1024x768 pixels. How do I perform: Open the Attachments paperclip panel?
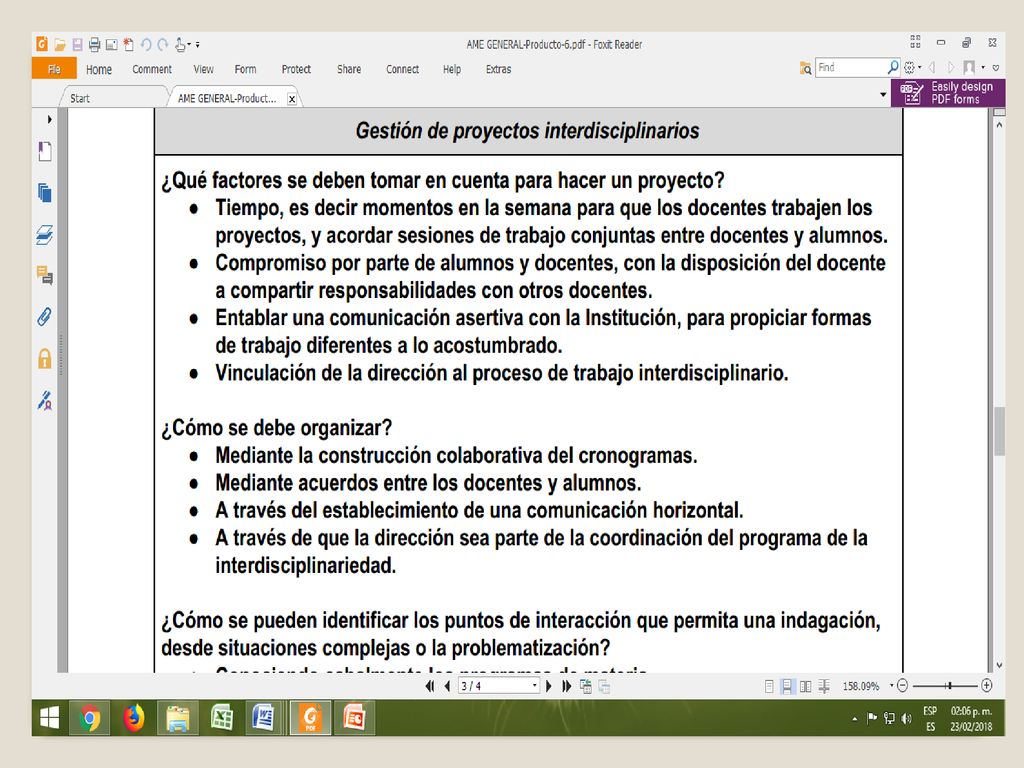pos(44,317)
